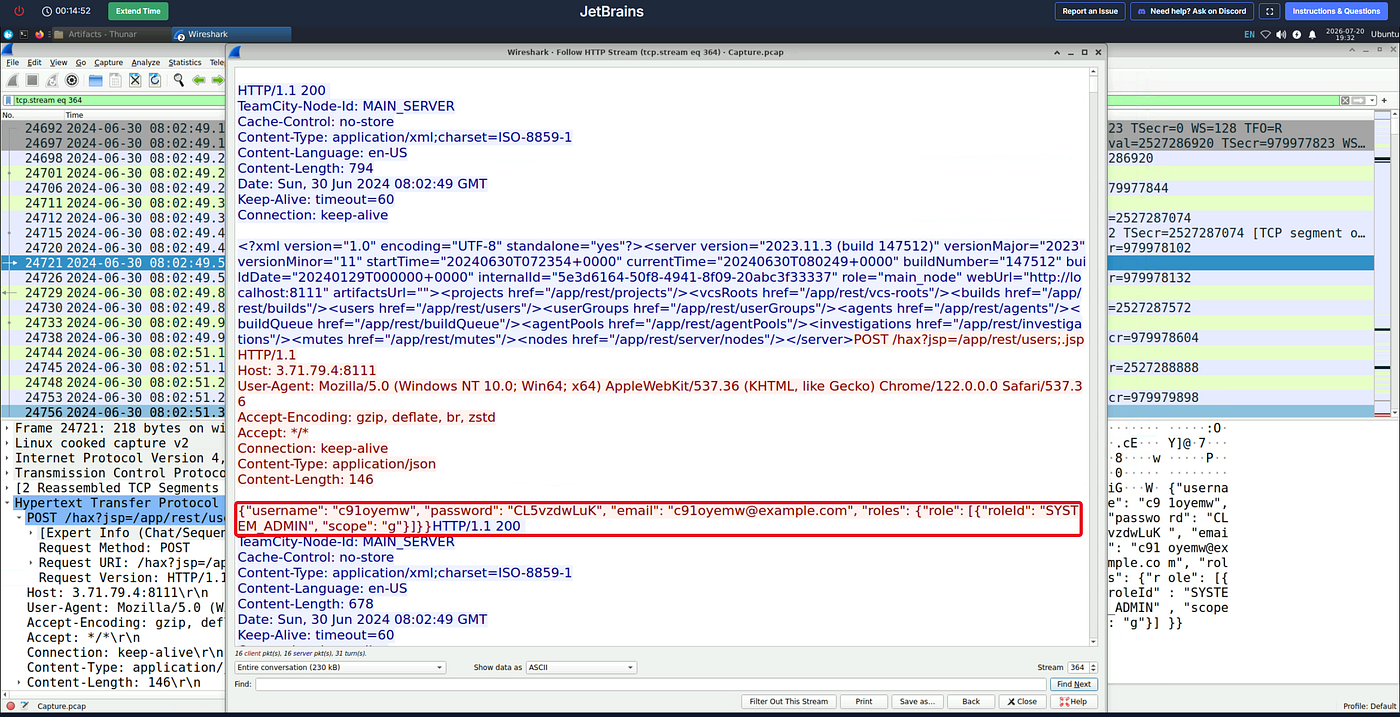The height and width of the screenshot is (717, 1400).
Task: Open the File menu
Action: click(x=13, y=62)
